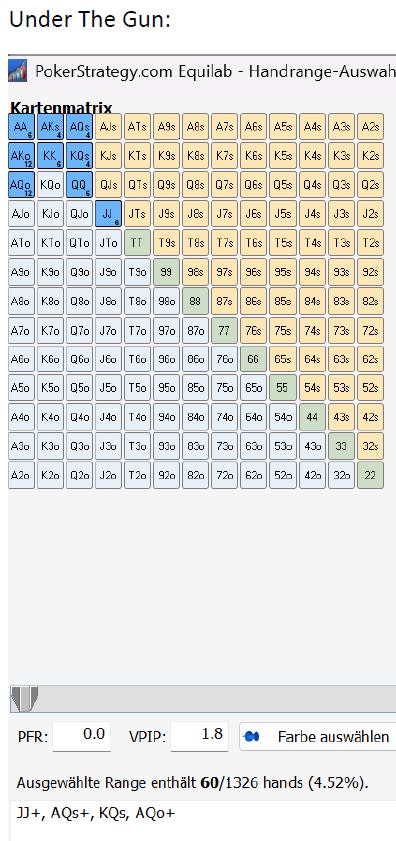Deselect the JJ pocket pair cell
Image resolution: width=396 pixels, height=841 pixels.
[108, 214]
